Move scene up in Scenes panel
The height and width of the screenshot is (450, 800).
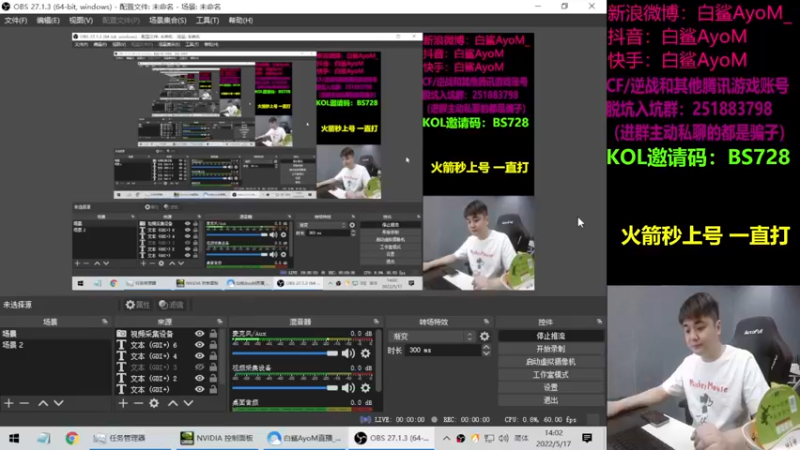pyautogui.click(x=43, y=403)
